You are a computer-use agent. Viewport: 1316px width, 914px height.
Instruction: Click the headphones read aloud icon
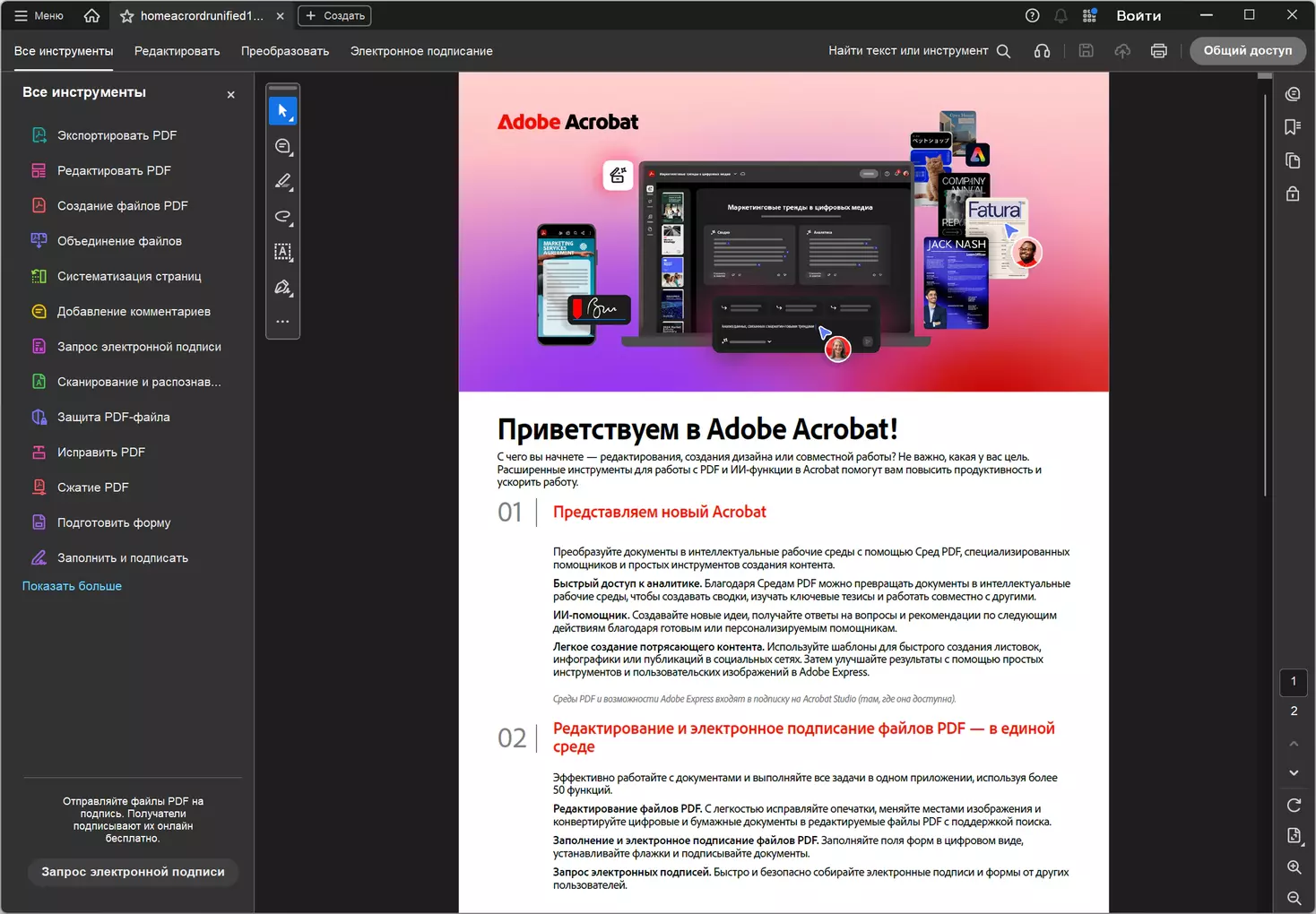pos(1042,51)
